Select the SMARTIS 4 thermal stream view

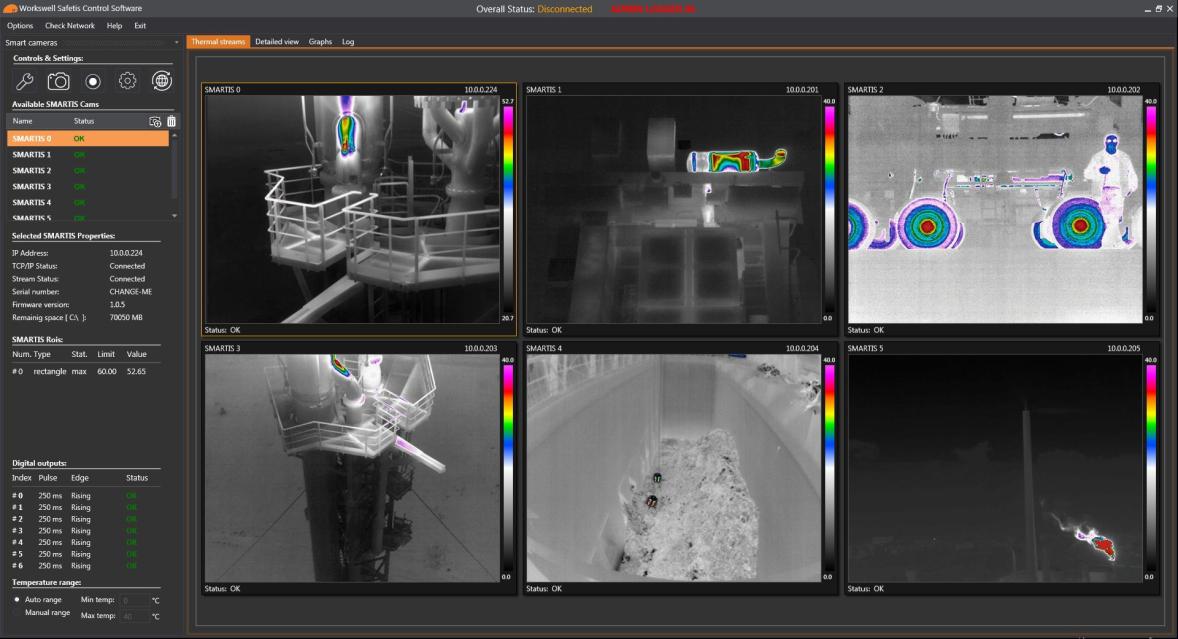673,468
